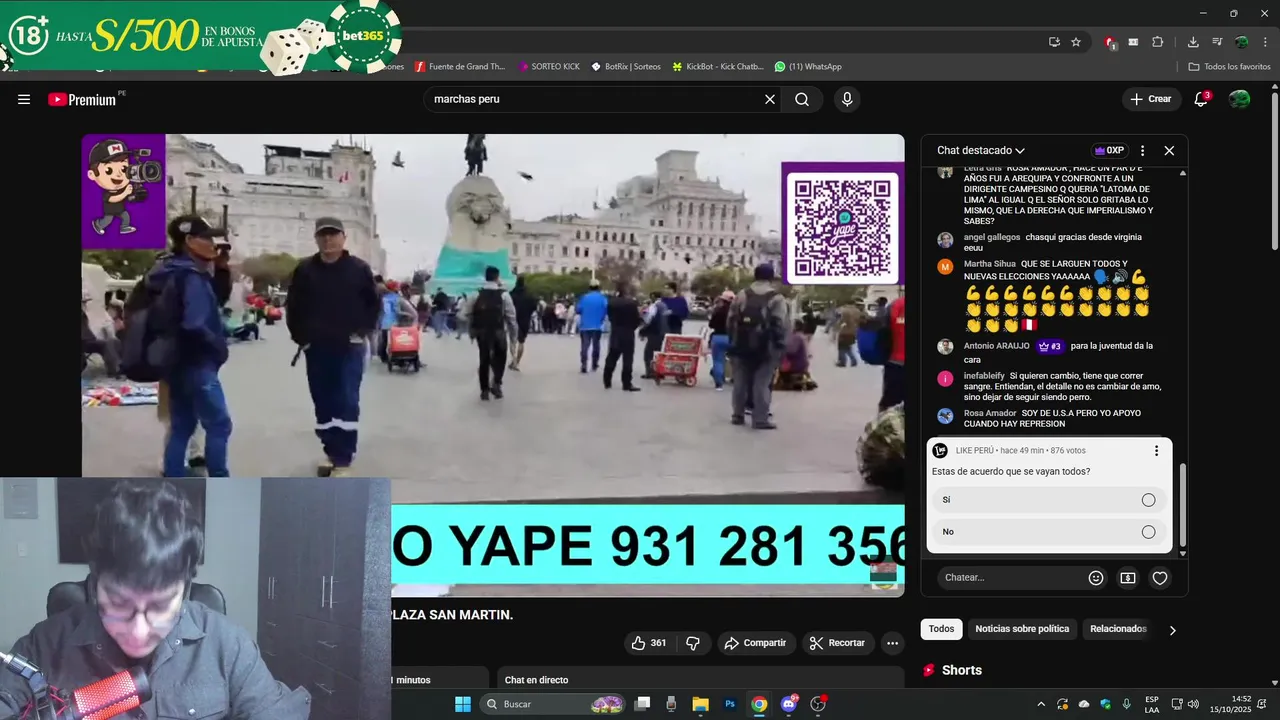Open '(11) WhatsApp' bookmark
This screenshot has width=1280, height=720.
[x=808, y=67]
